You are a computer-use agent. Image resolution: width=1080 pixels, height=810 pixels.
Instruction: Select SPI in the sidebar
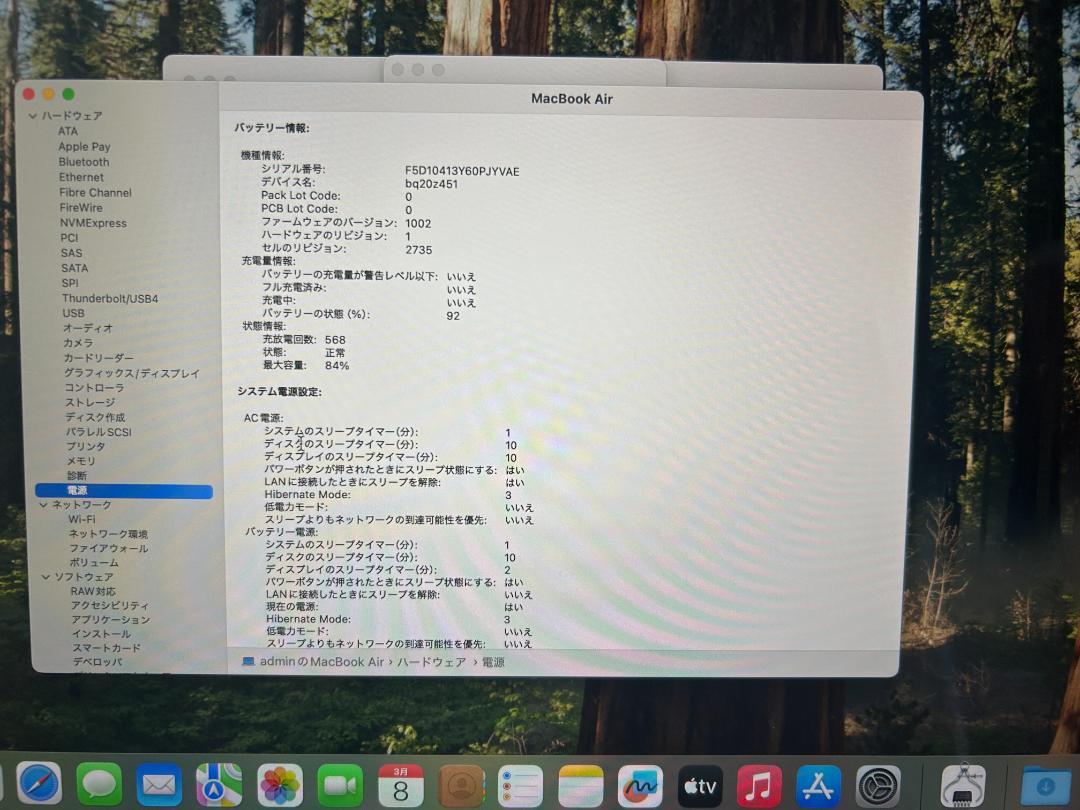[x=70, y=283]
